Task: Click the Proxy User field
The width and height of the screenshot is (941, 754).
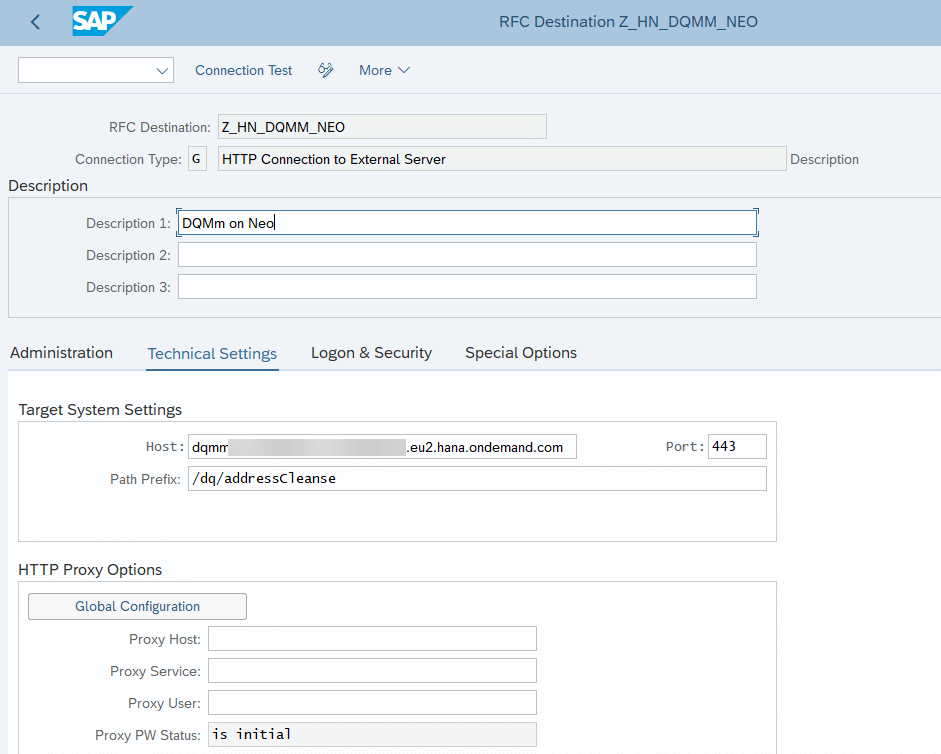Action: click(372, 702)
